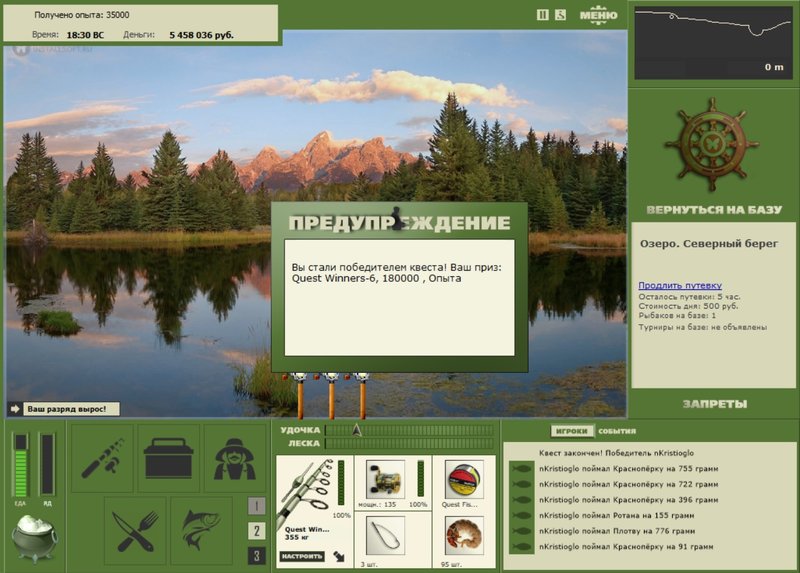Click the Турниры на базе text
The width and height of the screenshot is (800, 573).
703,327
